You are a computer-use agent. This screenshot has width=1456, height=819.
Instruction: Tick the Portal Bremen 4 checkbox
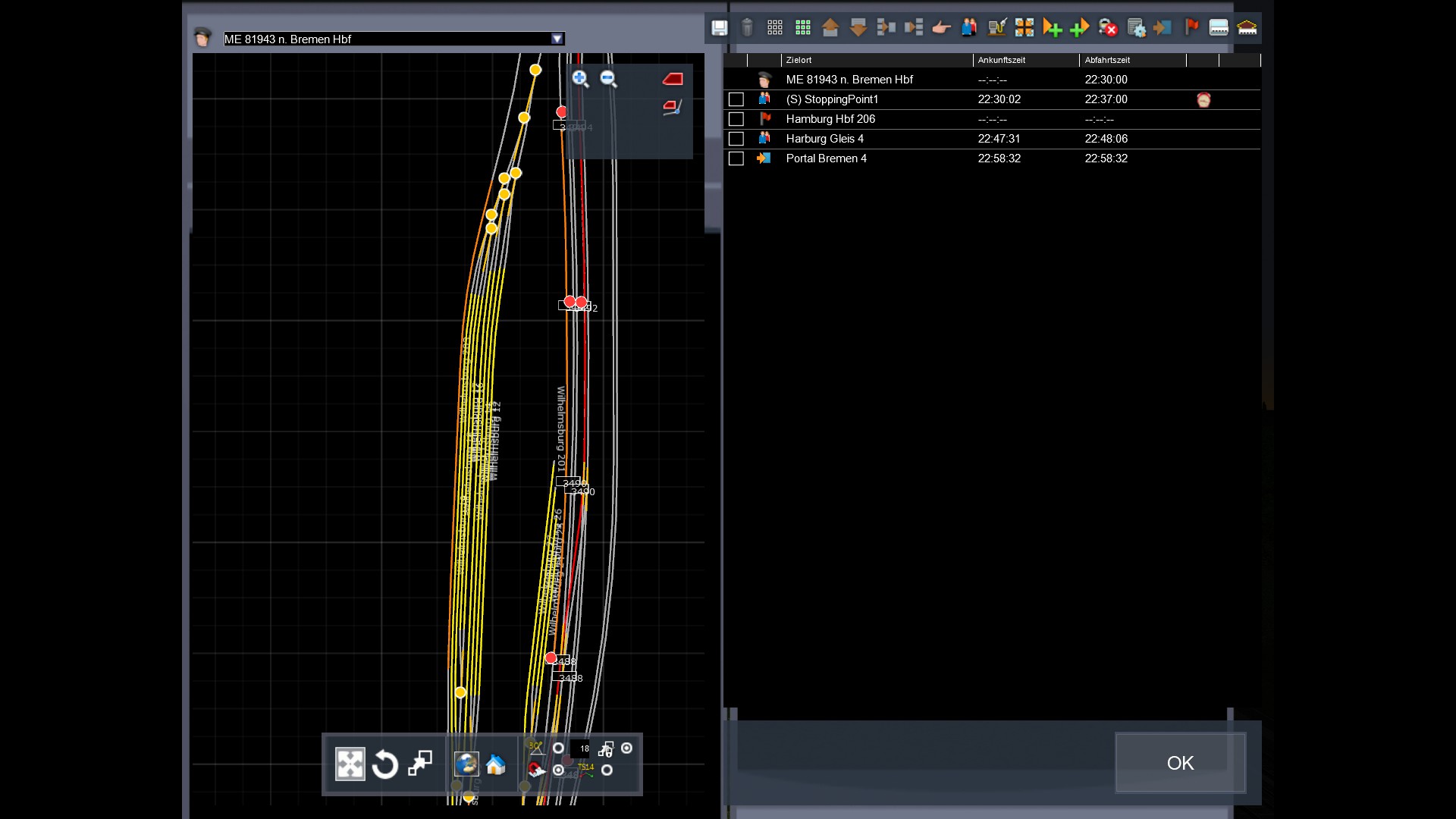click(x=736, y=158)
